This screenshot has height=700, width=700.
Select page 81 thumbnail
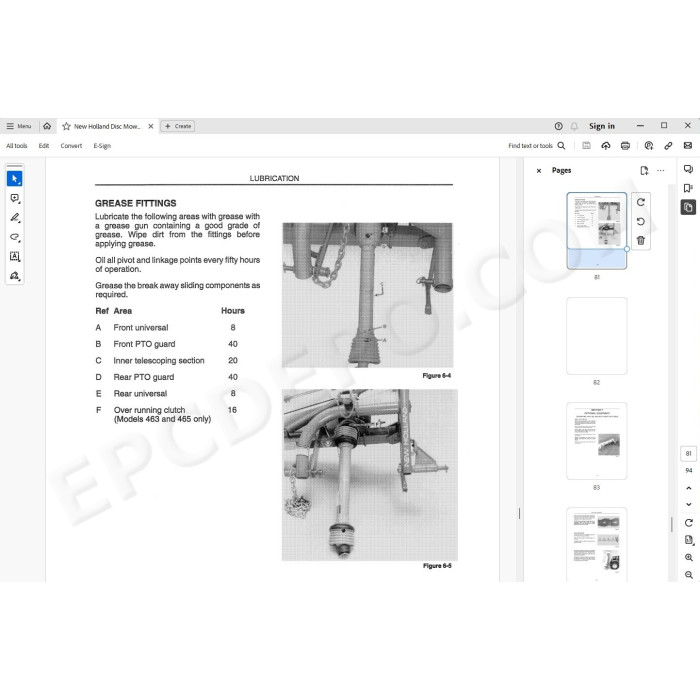pos(596,230)
